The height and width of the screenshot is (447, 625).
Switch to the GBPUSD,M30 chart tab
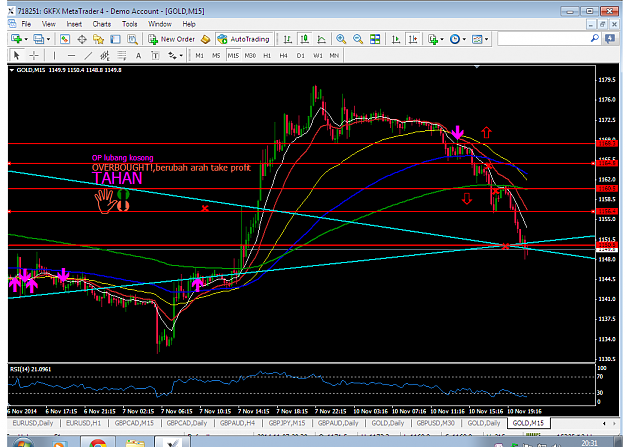point(435,423)
